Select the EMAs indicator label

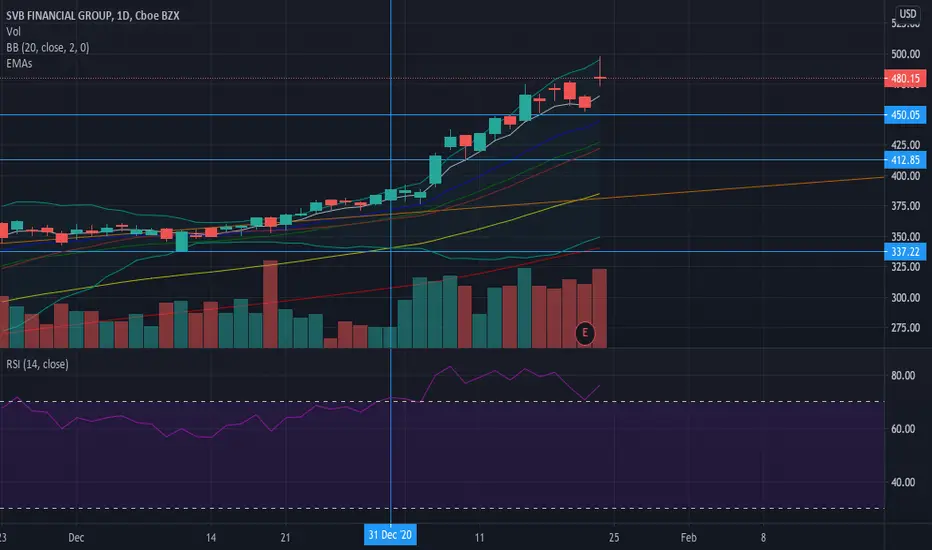(x=19, y=63)
